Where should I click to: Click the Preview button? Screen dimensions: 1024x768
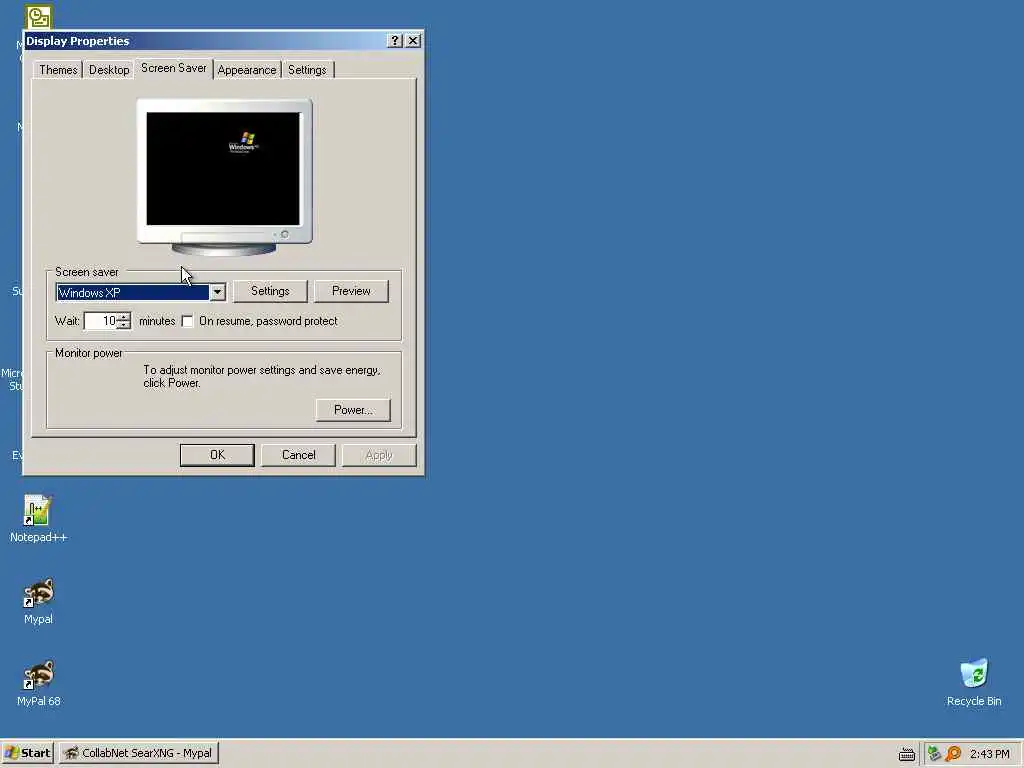(x=351, y=291)
